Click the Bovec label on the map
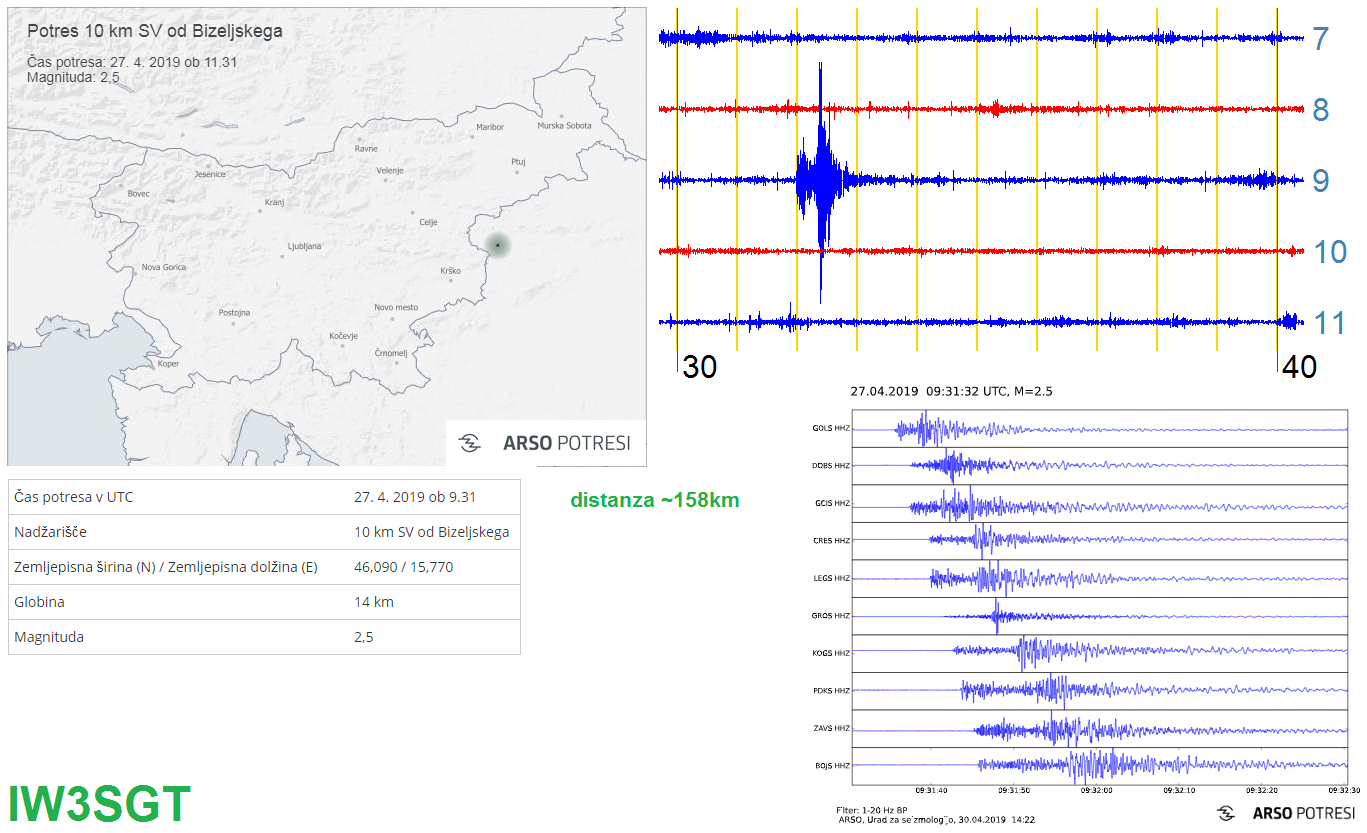 pyautogui.click(x=139, y=193)
